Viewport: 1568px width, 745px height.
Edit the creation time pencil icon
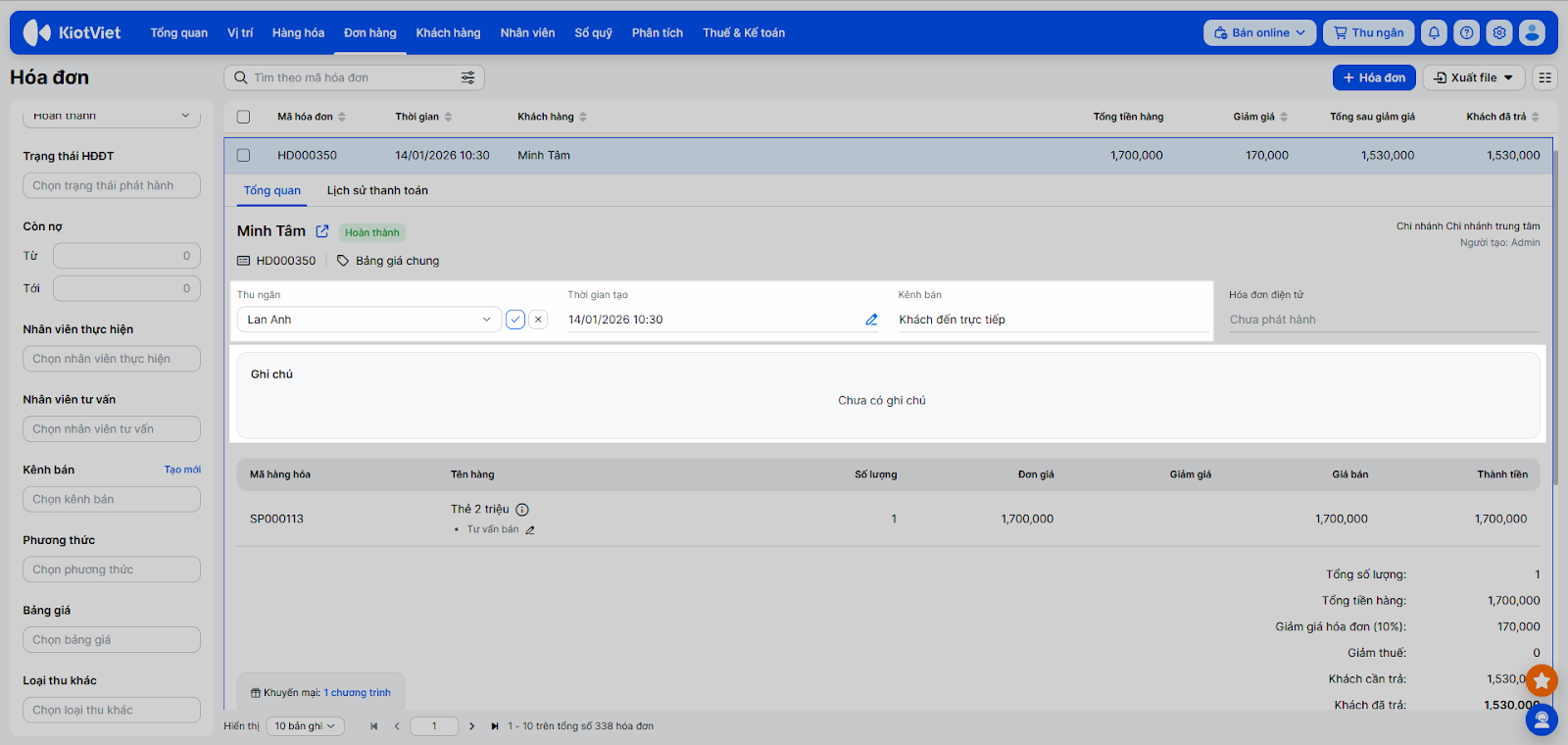(871, 320)
